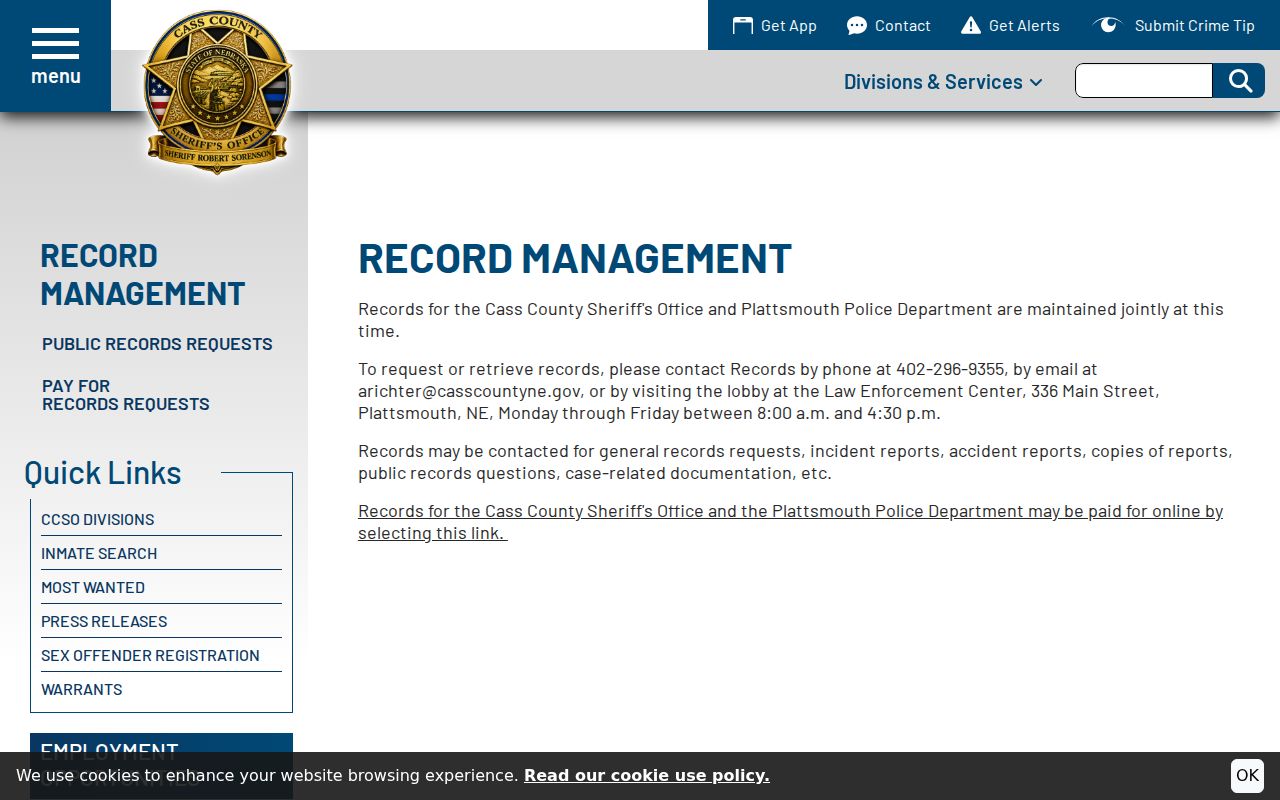Select Public Records Requests in sidebar
The height and width of the screenshot is (800, 1280).
[157, 344]
